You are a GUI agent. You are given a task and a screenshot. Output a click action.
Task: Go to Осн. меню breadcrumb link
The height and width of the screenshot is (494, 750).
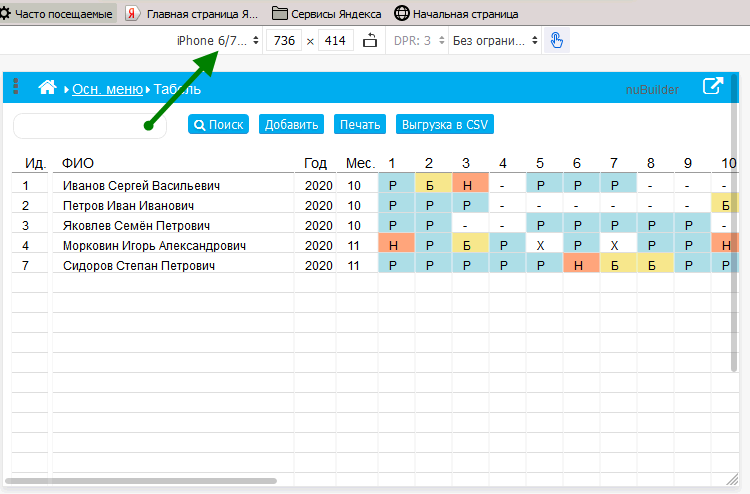point(107,89)
